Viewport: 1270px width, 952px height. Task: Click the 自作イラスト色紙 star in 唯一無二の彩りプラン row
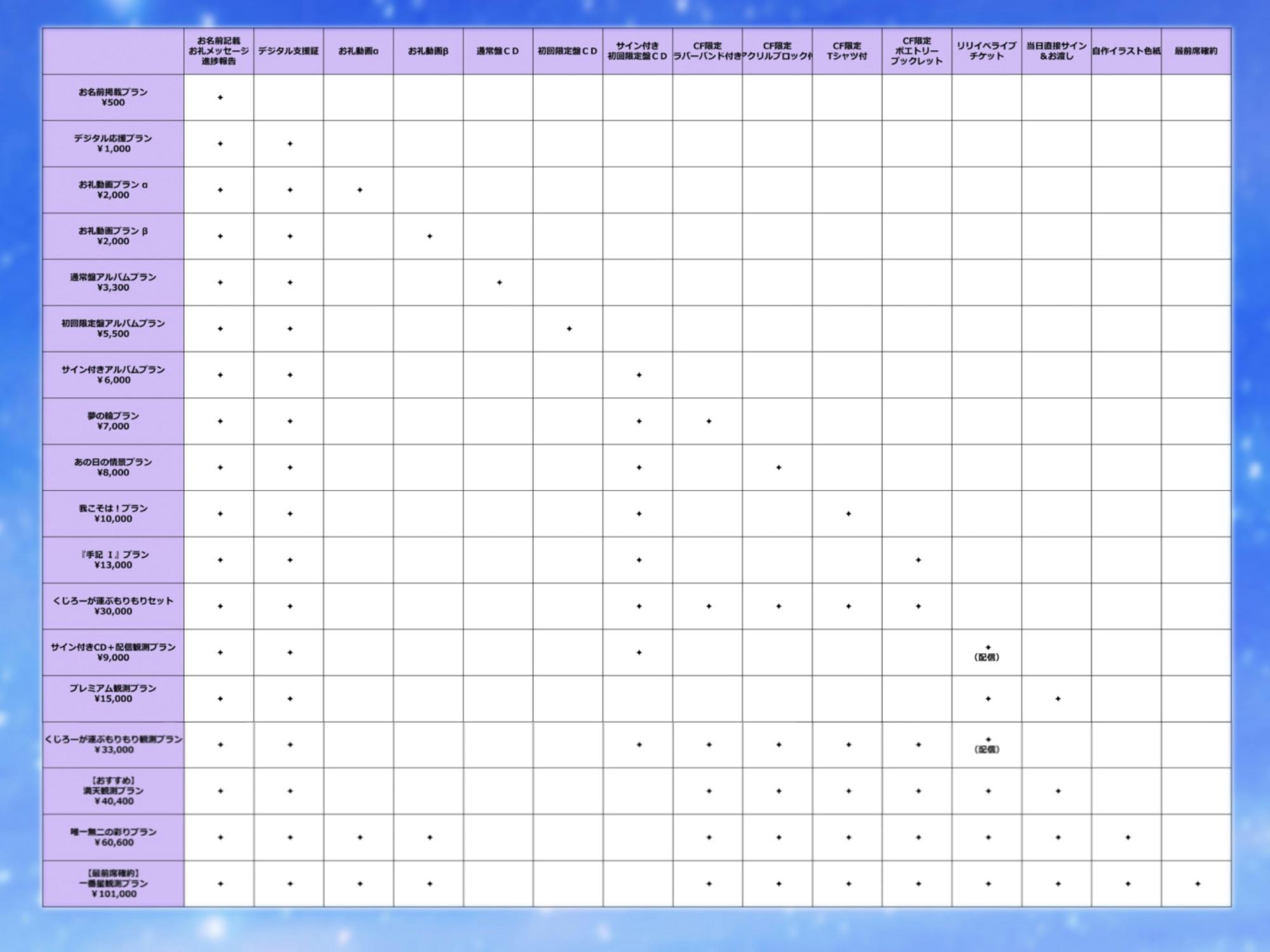1128,837
